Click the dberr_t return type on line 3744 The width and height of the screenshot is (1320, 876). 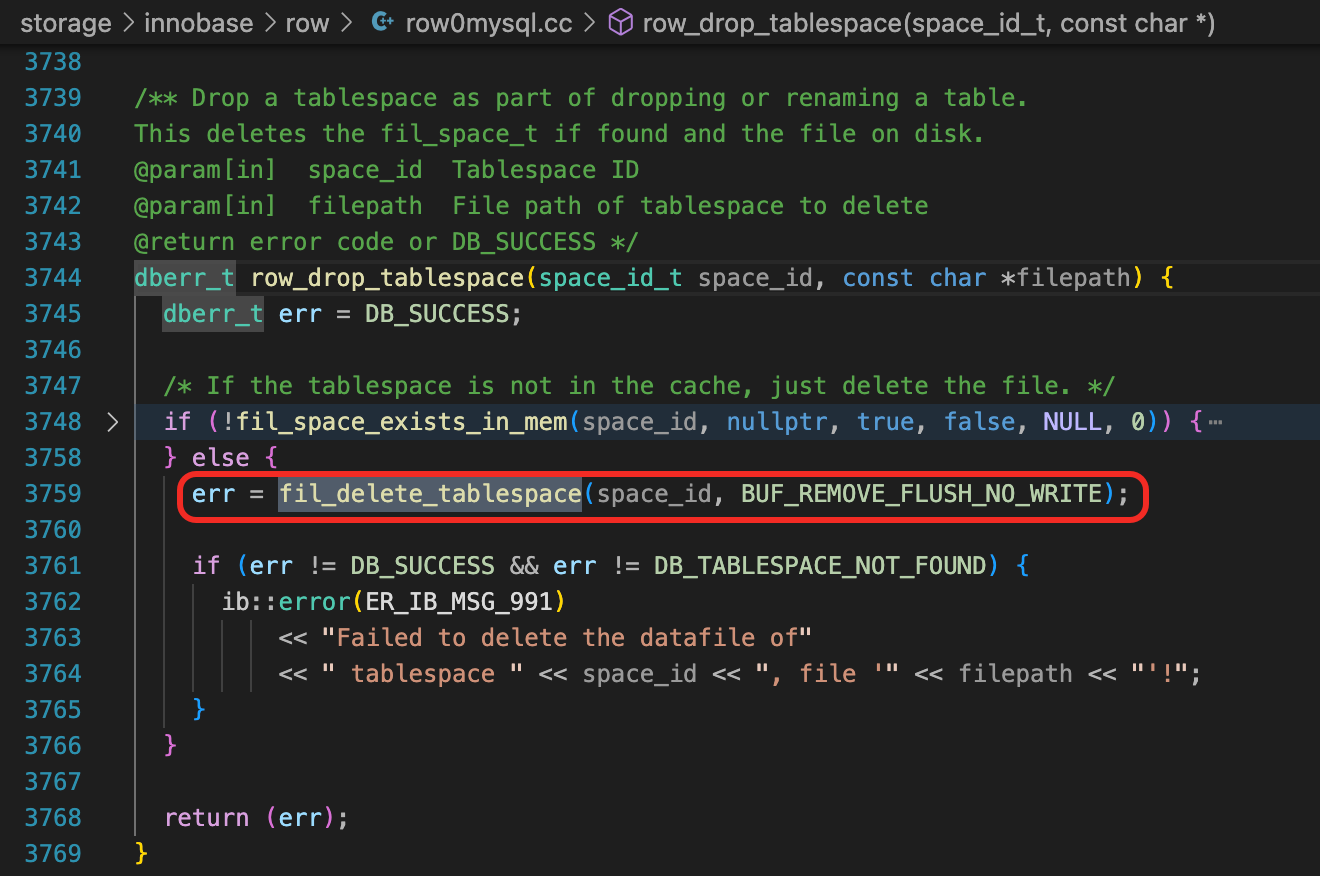pos(184,278)
